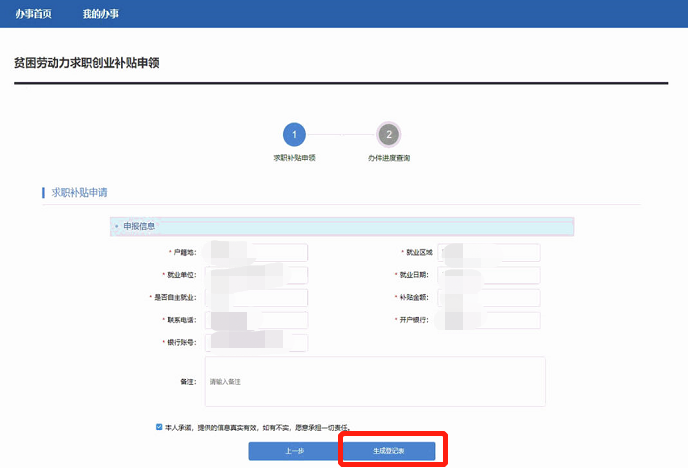Click the 备注 remarks text area
Screen dimensions: 688x468
[x=374, y=381]
